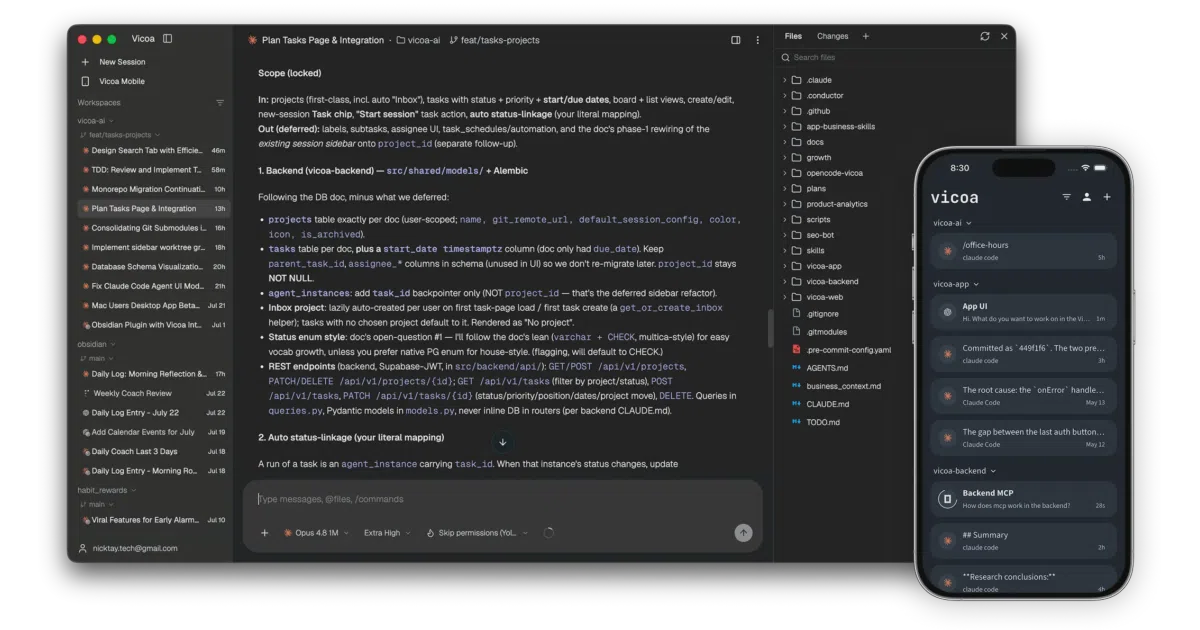Click the feat/tasks-projects branch label in header
Viewport: 1200px width, 630px height.
click(495, 40)
